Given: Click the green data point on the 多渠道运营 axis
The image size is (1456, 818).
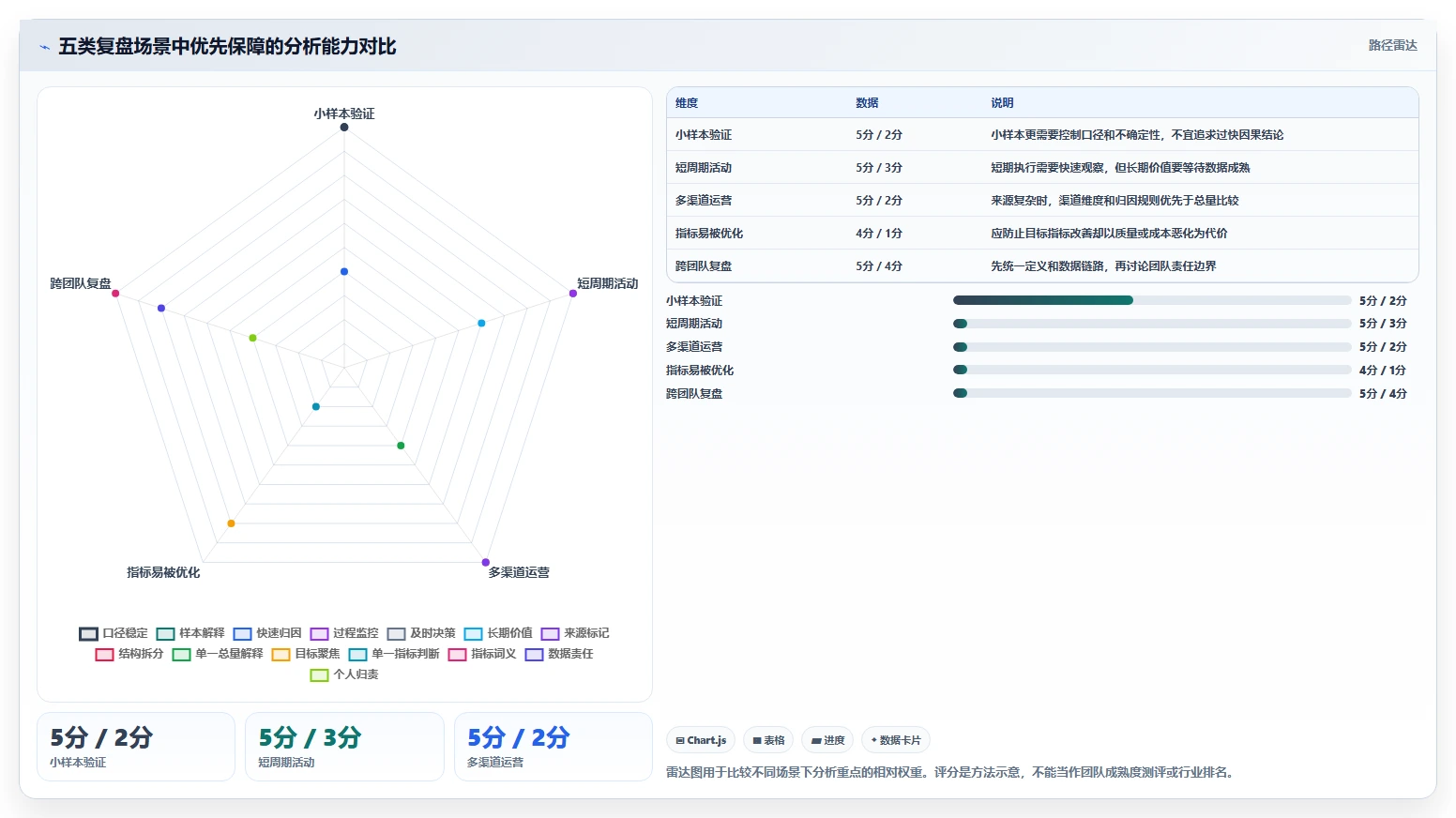Looking at the screenshot, I should (401, 446).
